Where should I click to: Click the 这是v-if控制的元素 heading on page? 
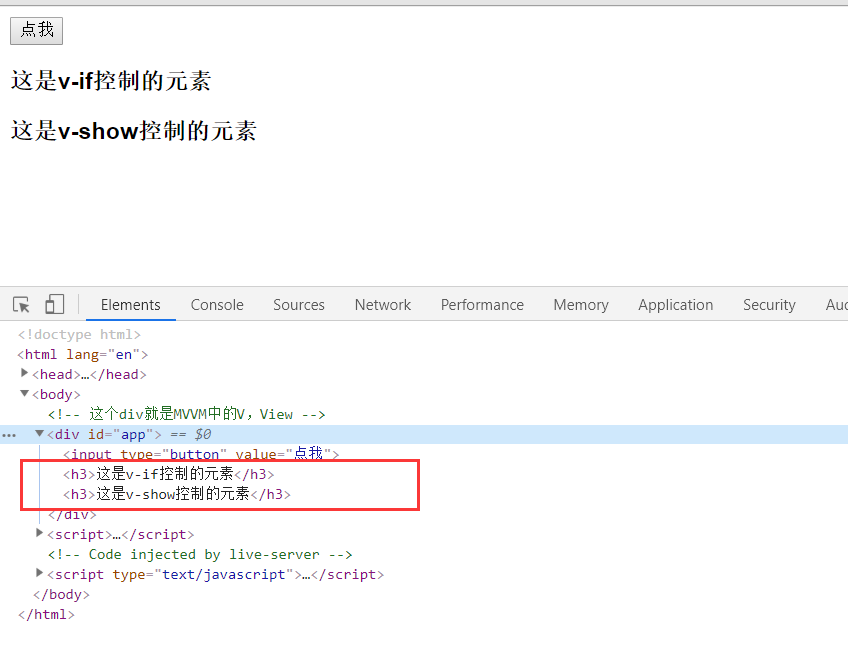tap(111, 81)
